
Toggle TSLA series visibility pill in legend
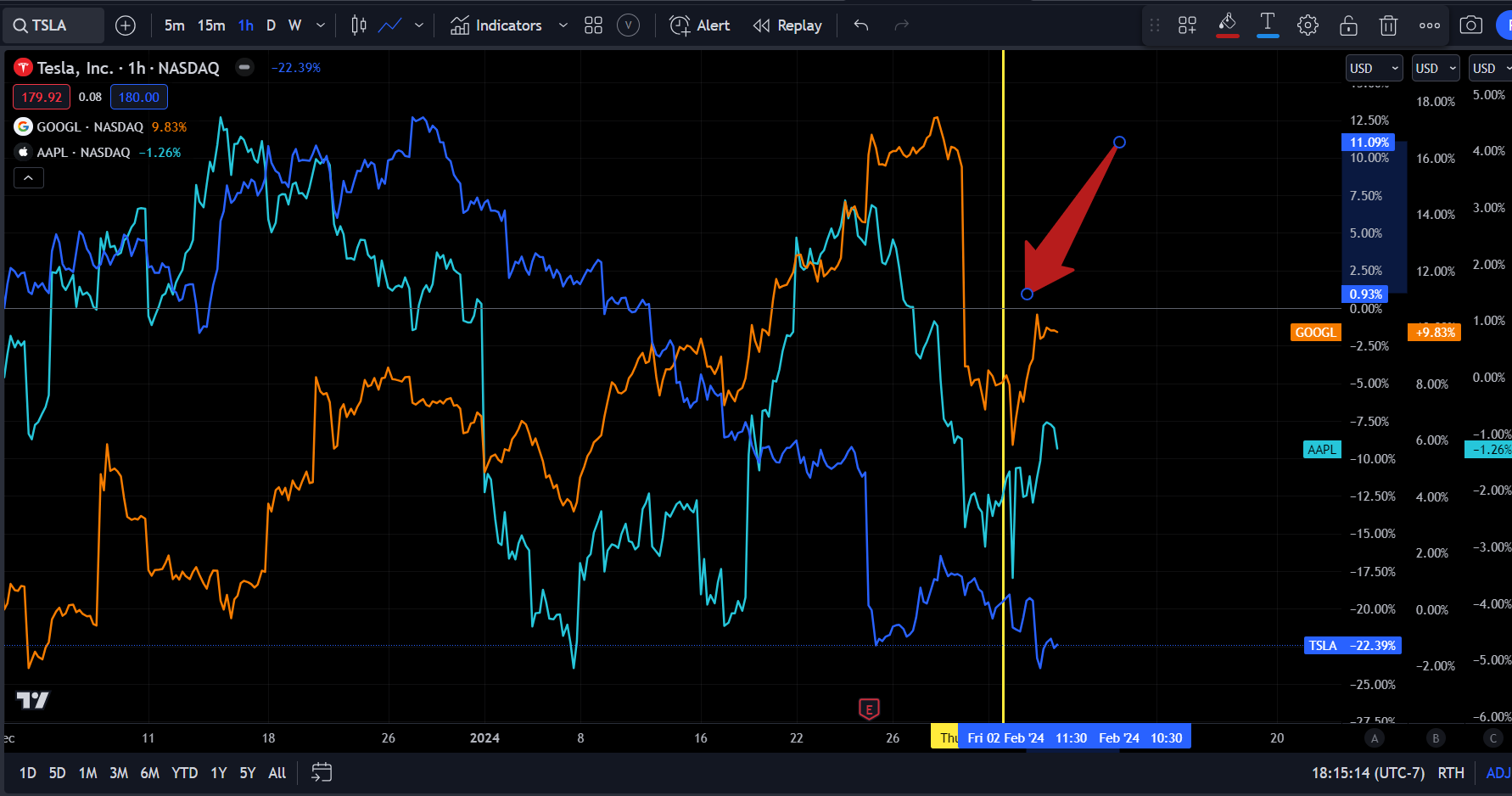point(244,67)
